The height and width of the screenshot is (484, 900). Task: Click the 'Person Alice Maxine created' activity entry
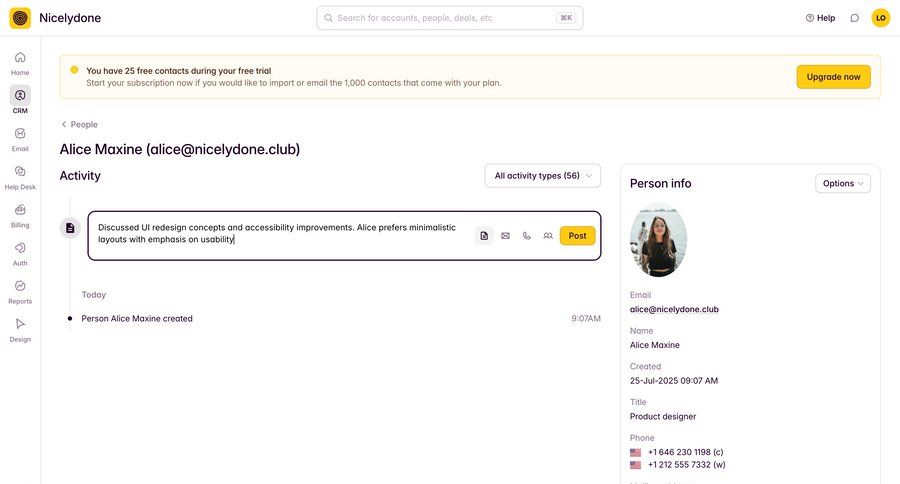(x=137, y=319)
